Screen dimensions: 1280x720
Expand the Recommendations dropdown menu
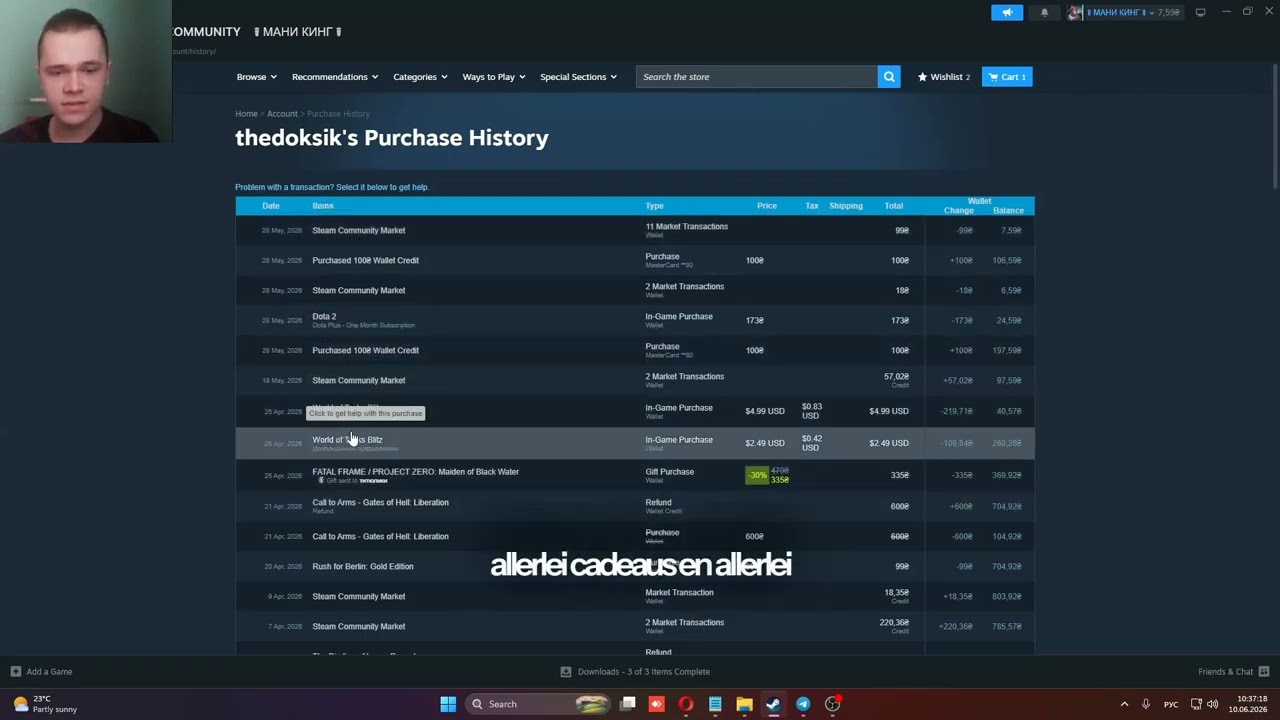point(335,77)
